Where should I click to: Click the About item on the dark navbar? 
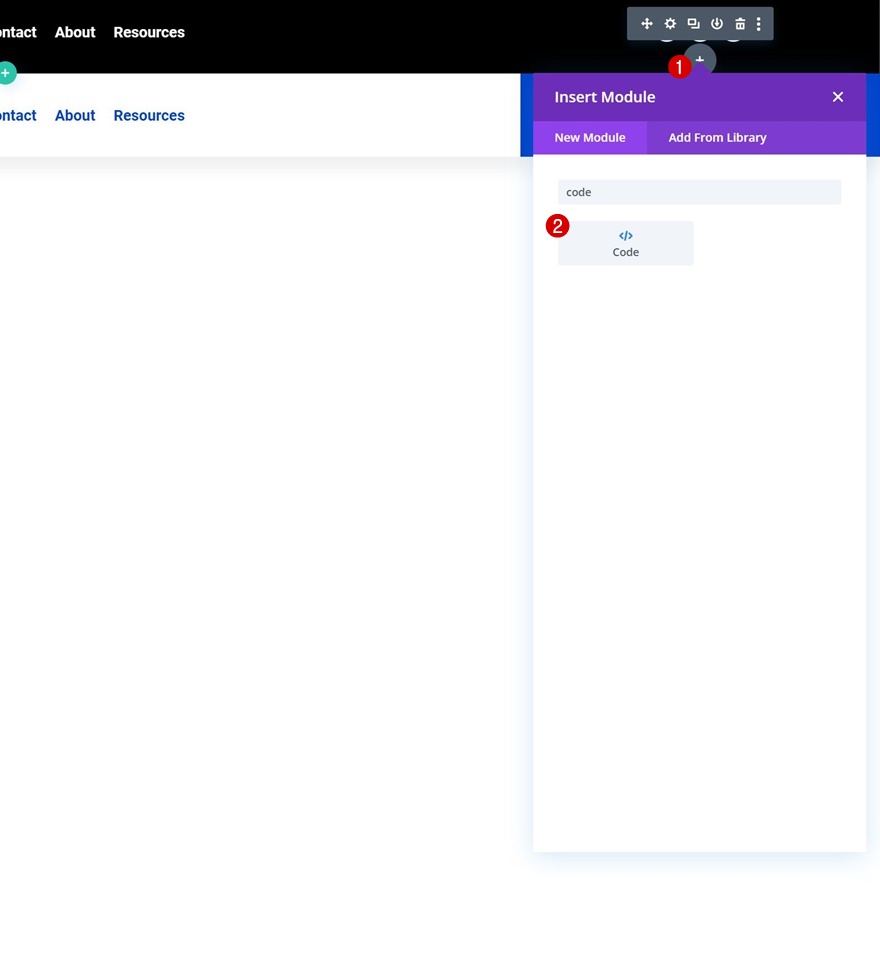[74, 31]
